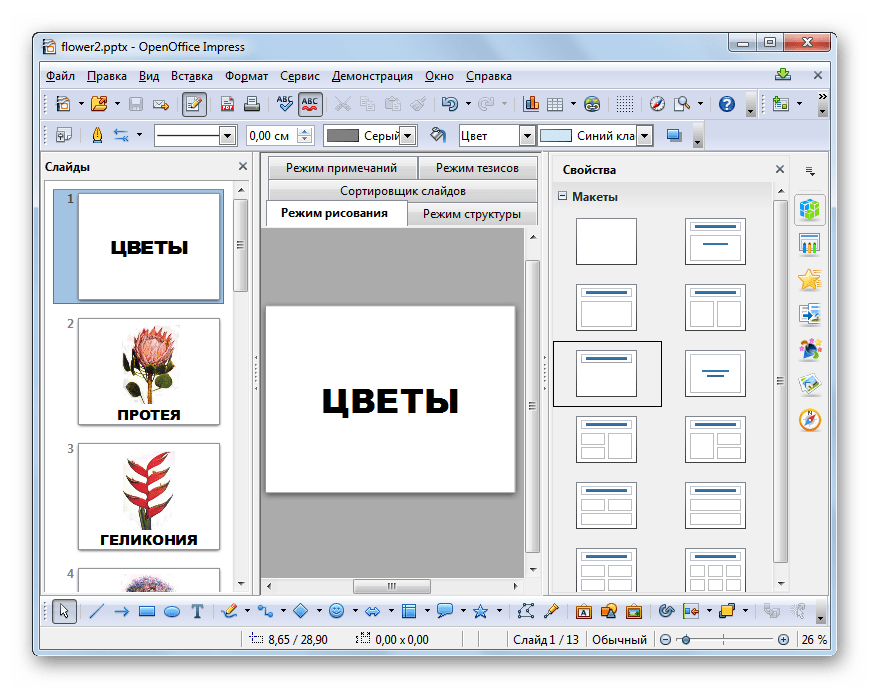Select the Line drawing tool
870x689 pixels.
pyautogui.click(x=97, y=611)
